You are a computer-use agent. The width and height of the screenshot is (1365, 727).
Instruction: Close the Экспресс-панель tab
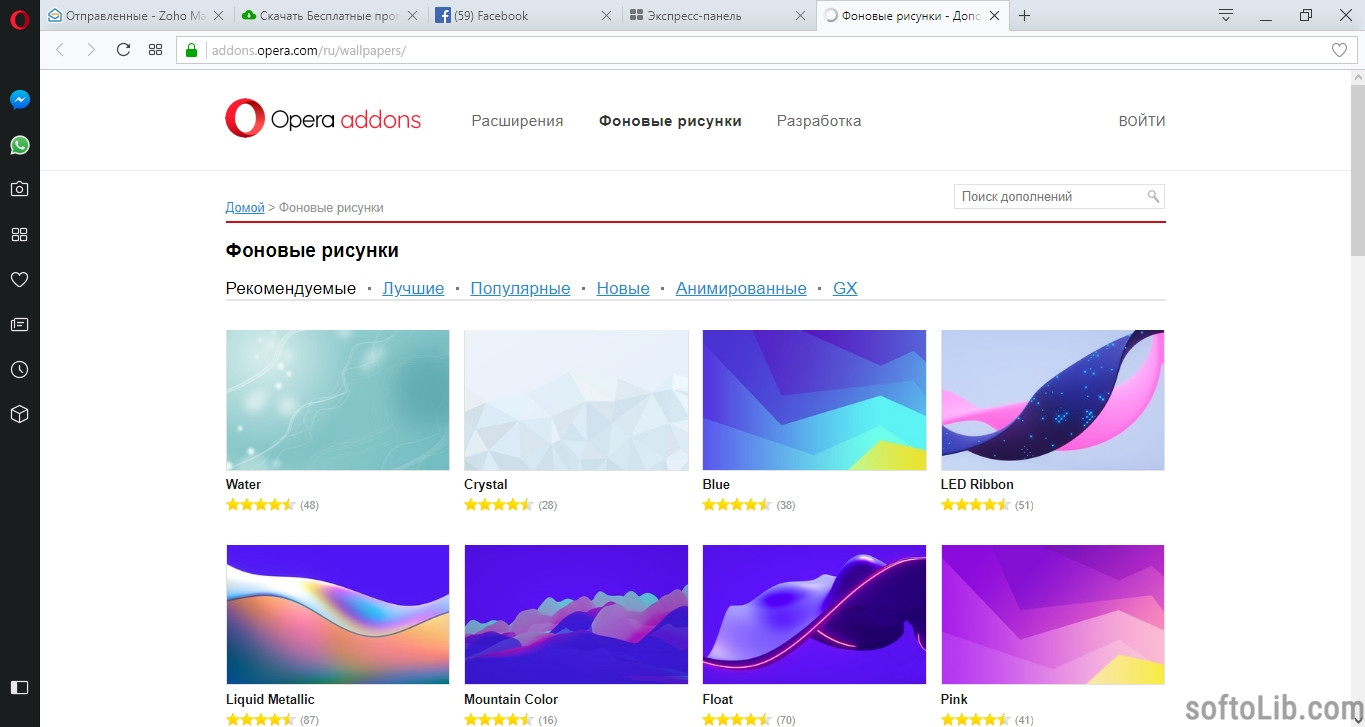coord(799,15)
